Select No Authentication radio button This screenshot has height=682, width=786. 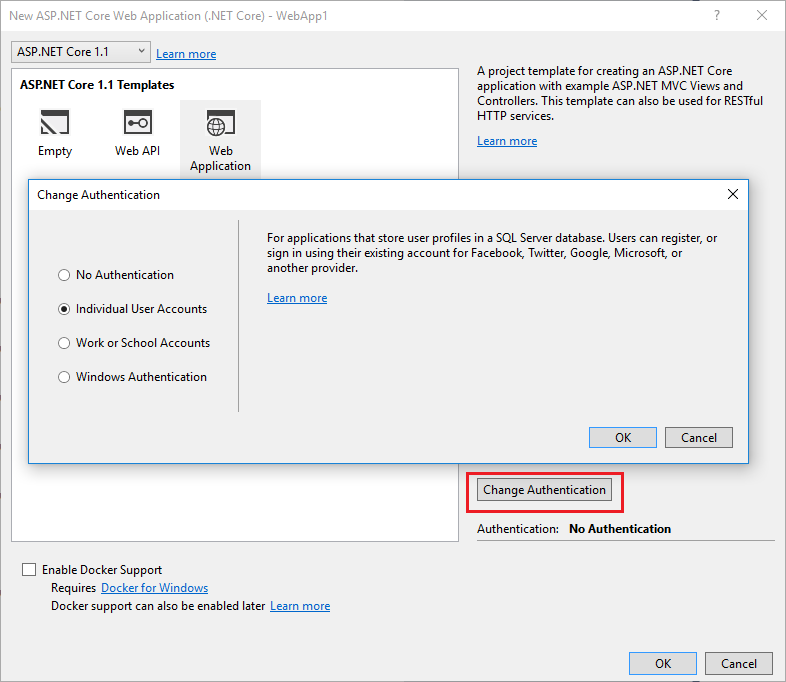pyautogui.click(x=64, y=275)
